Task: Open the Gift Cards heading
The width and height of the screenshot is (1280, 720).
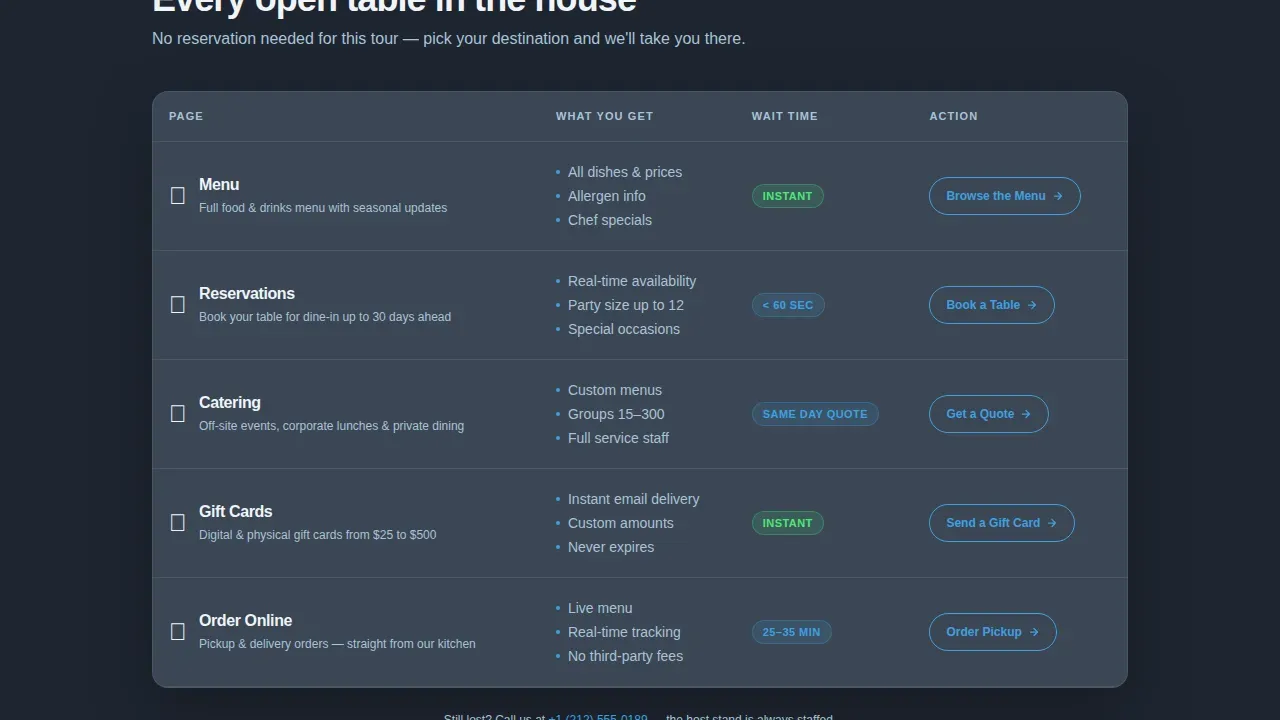Action: [x=236, y=511]
